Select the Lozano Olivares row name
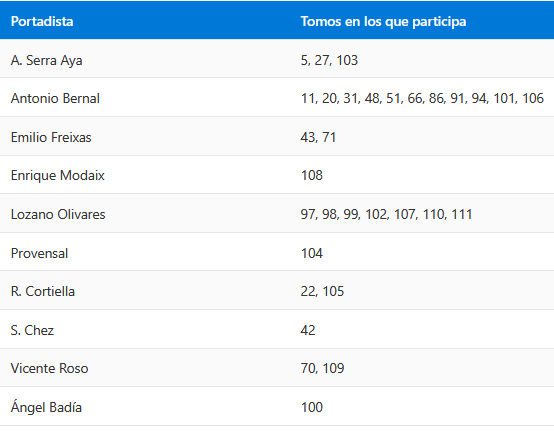 tap(58, 214)
